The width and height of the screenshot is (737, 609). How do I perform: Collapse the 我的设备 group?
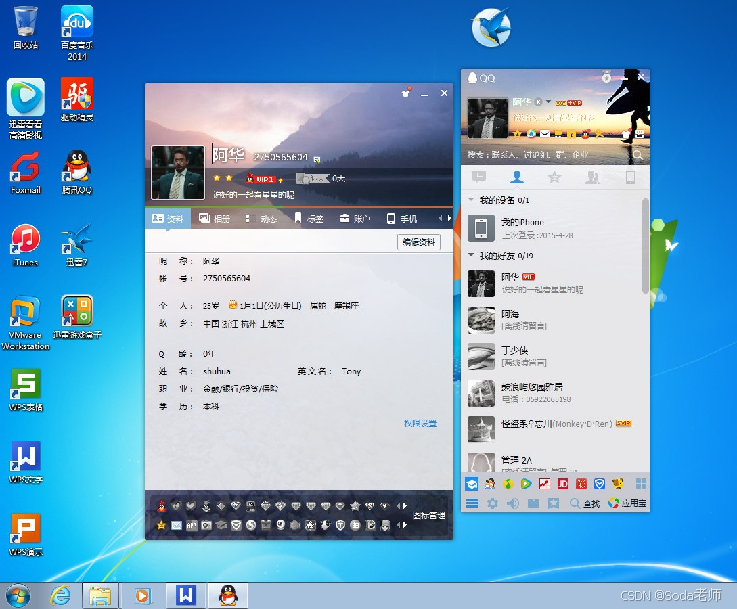(x=471, y=200)
